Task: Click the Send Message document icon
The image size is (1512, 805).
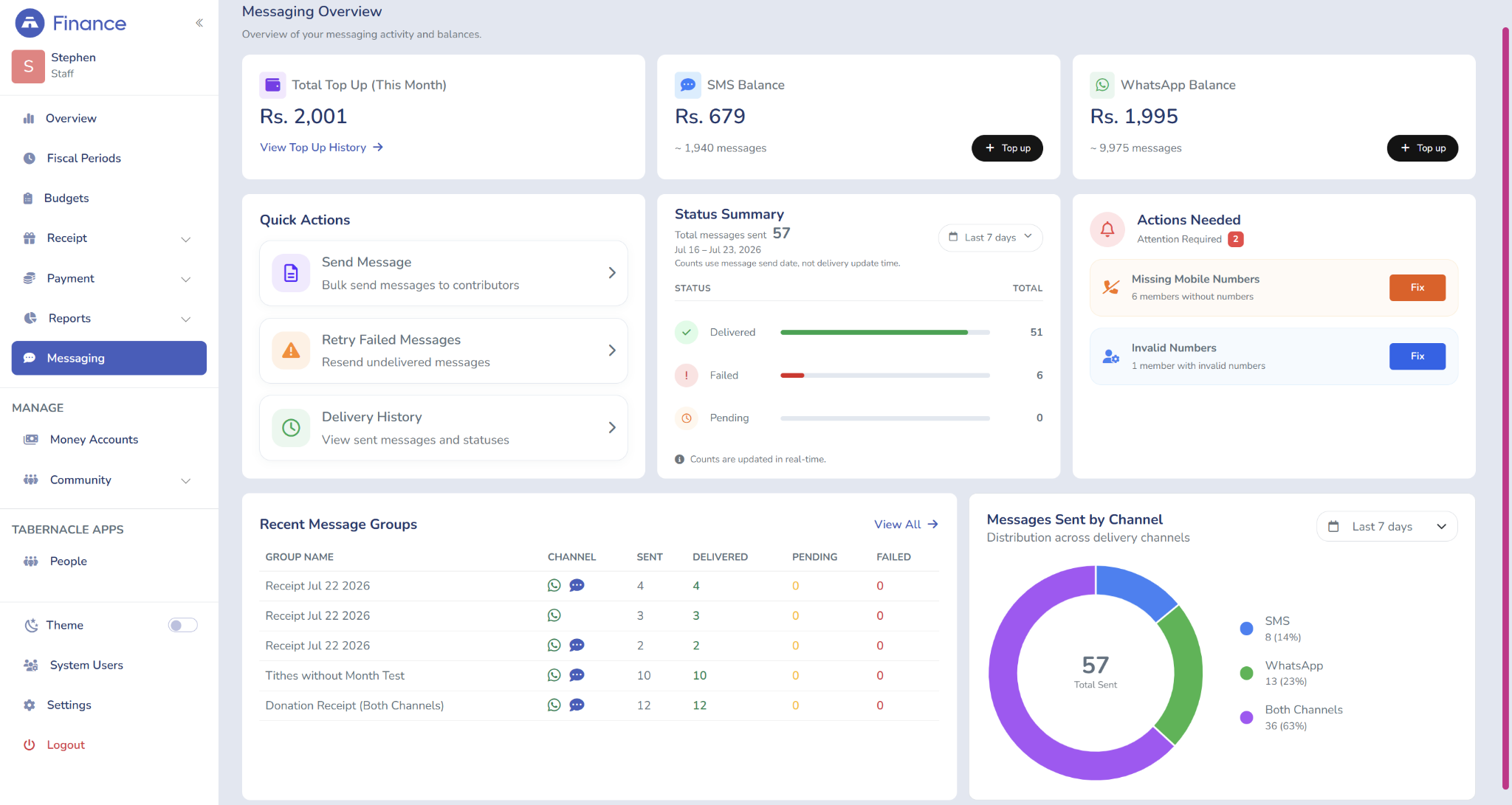Action: tap(291, 273)
